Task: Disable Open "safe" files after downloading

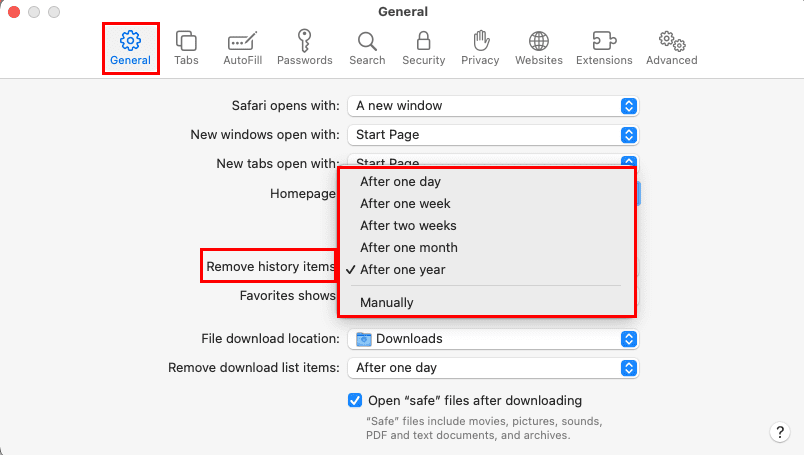Action: [x=355, y=400]
